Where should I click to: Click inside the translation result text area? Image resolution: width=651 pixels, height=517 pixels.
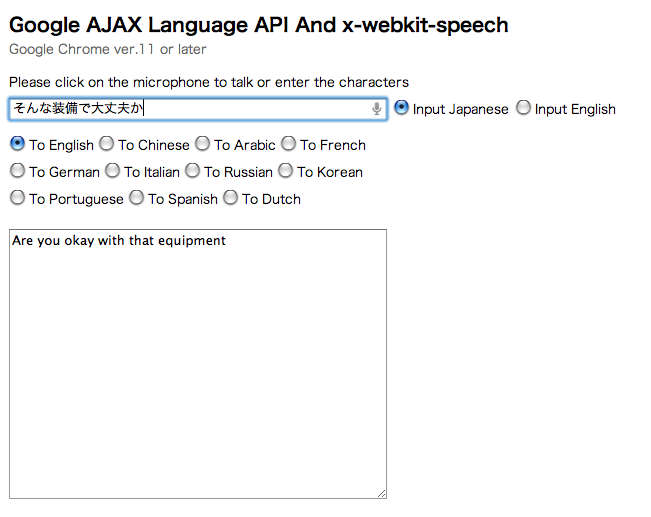198,364
